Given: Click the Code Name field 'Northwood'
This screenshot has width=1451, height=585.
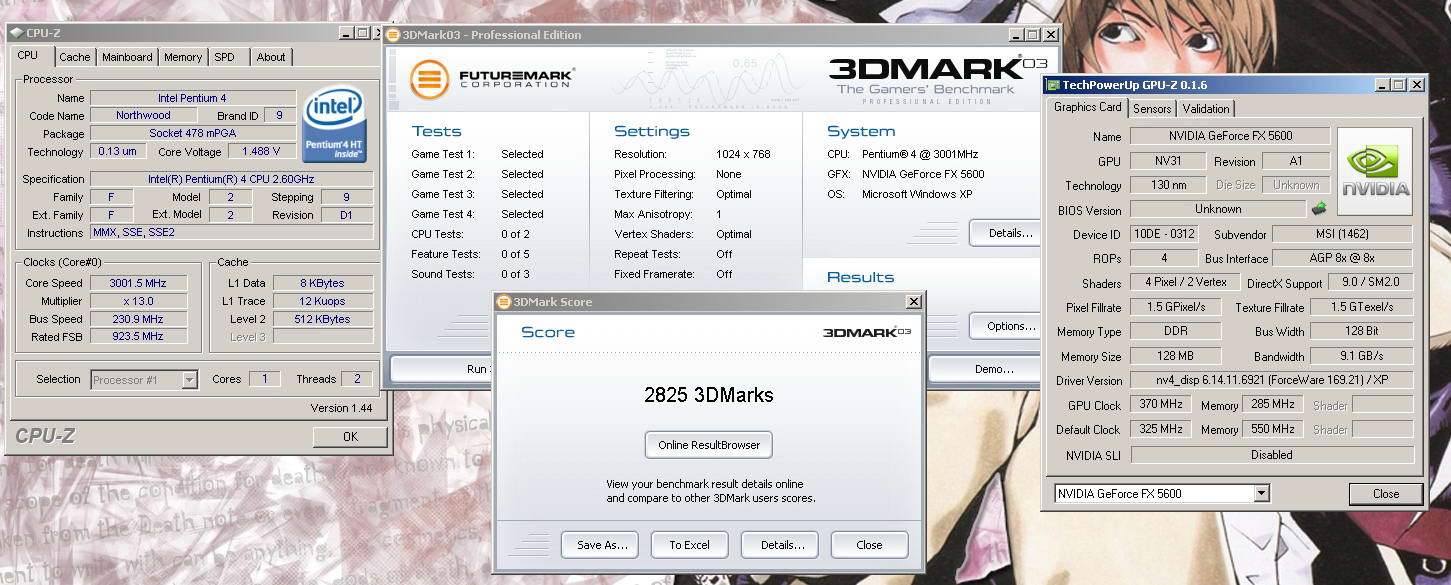Looking at the screenshot, I should [x=143, y=116].
